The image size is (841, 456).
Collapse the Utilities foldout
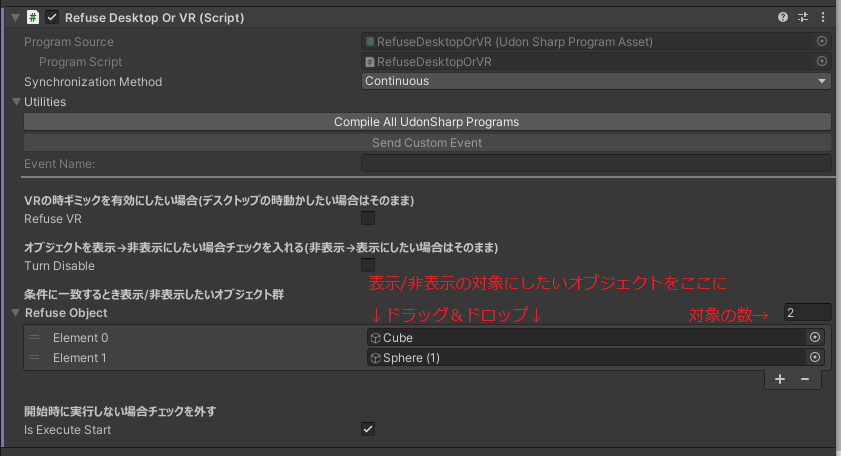pyautogui.click(x=16, y=101)
